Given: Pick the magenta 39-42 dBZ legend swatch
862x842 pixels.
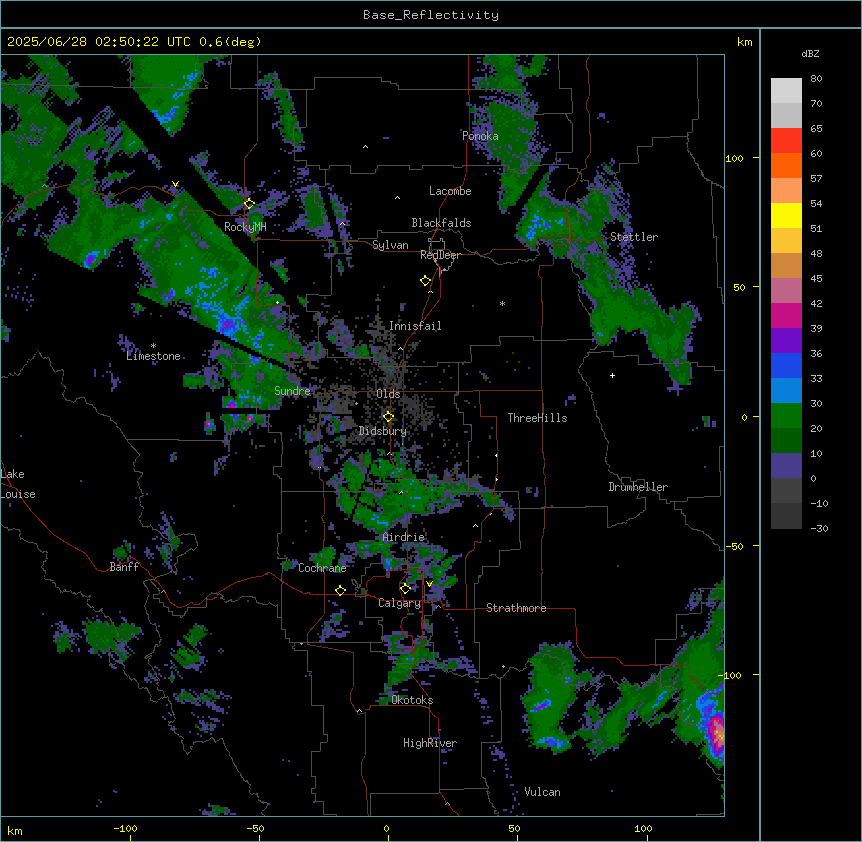Looking at the screenshot, I should click(786, 315).
